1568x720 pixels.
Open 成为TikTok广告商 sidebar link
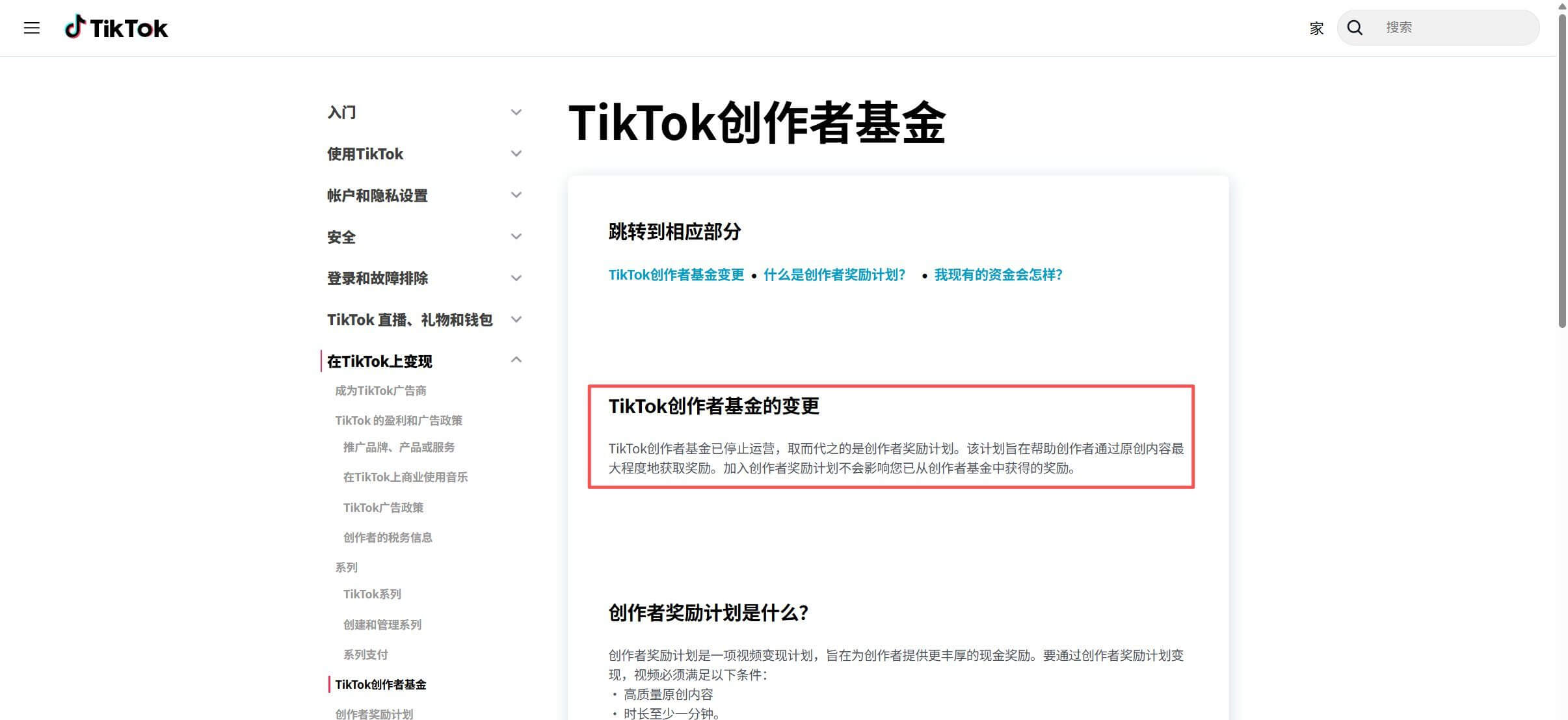click(x=380, y=391)
